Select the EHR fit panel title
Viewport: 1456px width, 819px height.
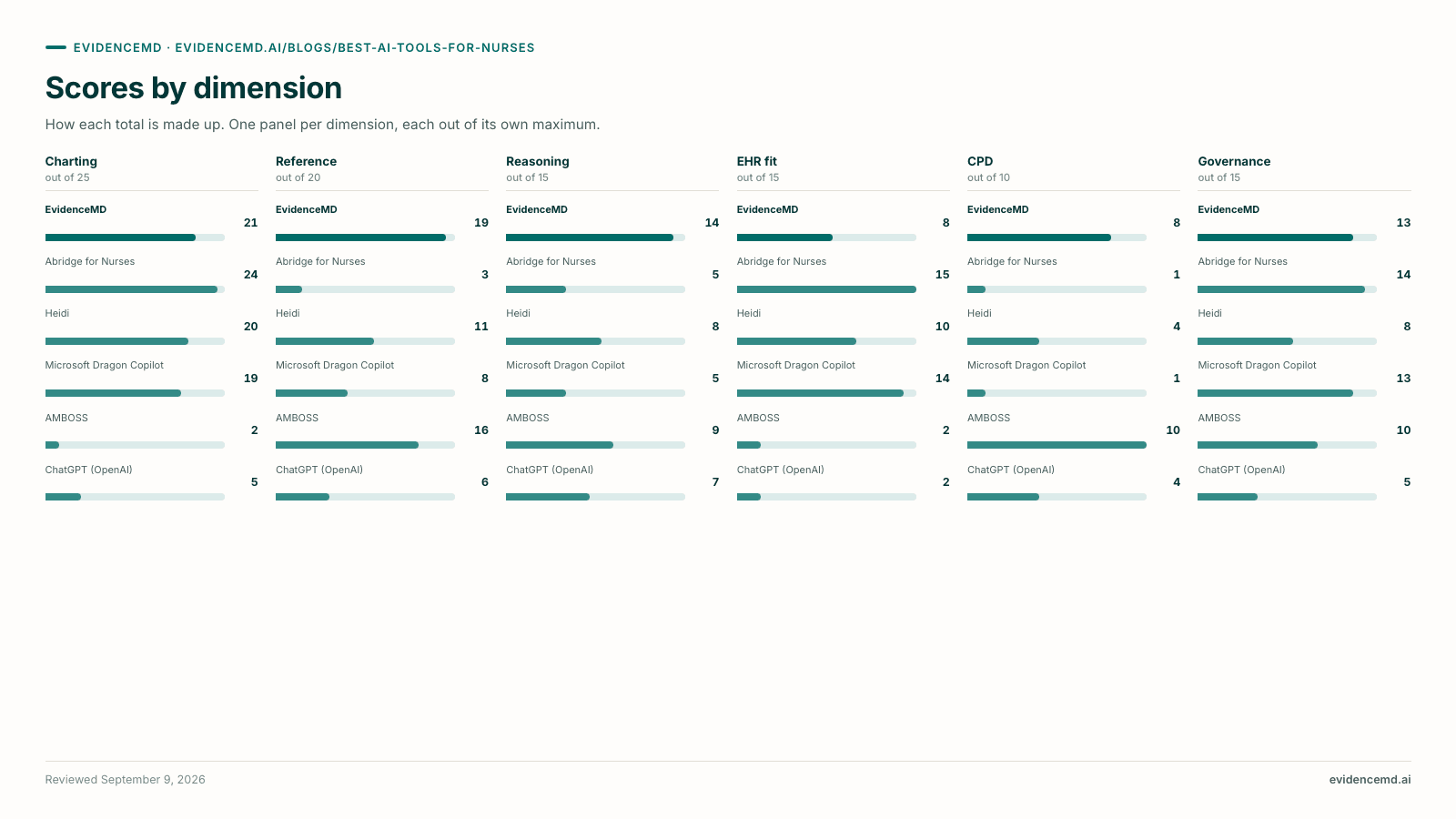[x=757, y=161]
